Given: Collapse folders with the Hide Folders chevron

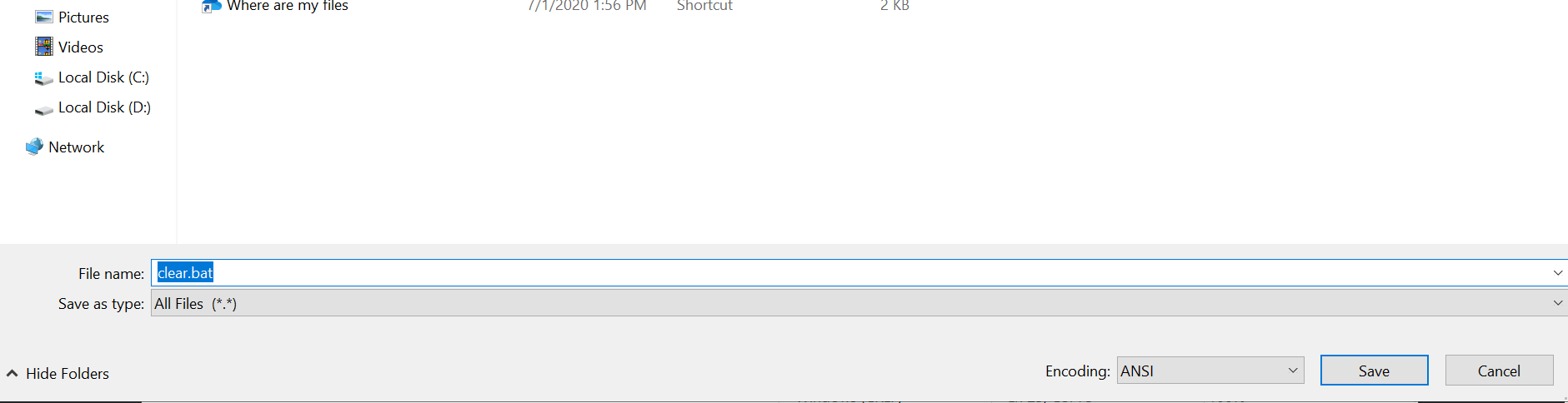Looking at the screenshot, I should point(13,373).
